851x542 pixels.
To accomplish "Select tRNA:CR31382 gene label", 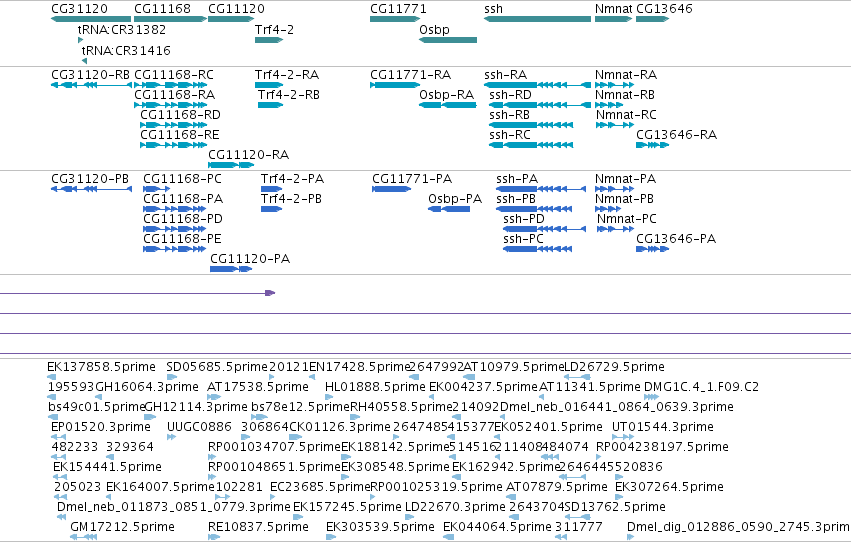I will [x=122, y=29].
